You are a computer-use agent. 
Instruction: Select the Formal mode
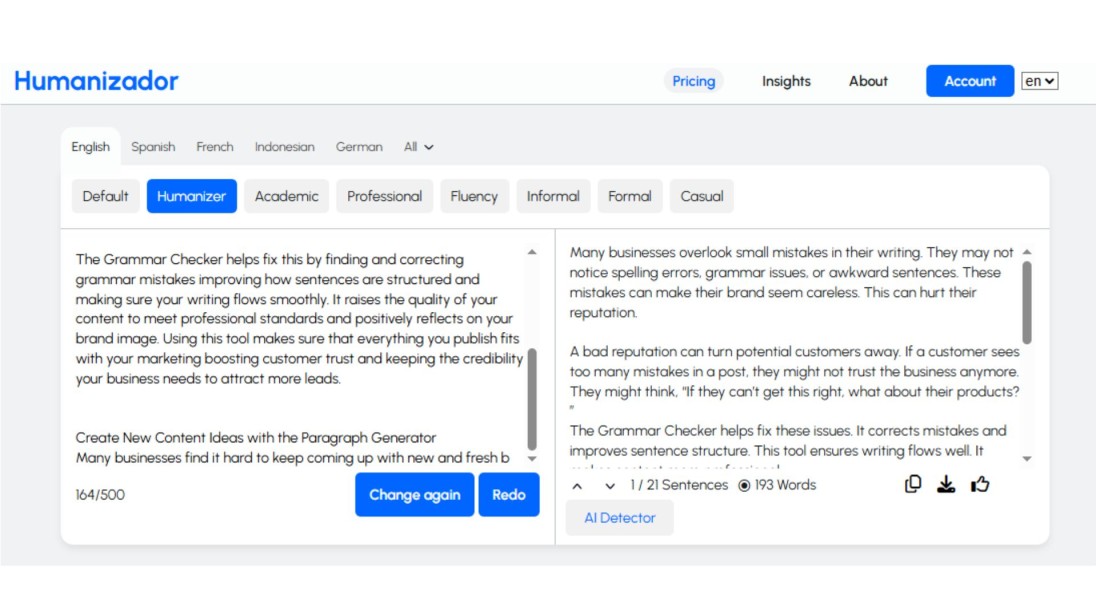[630, 196]
